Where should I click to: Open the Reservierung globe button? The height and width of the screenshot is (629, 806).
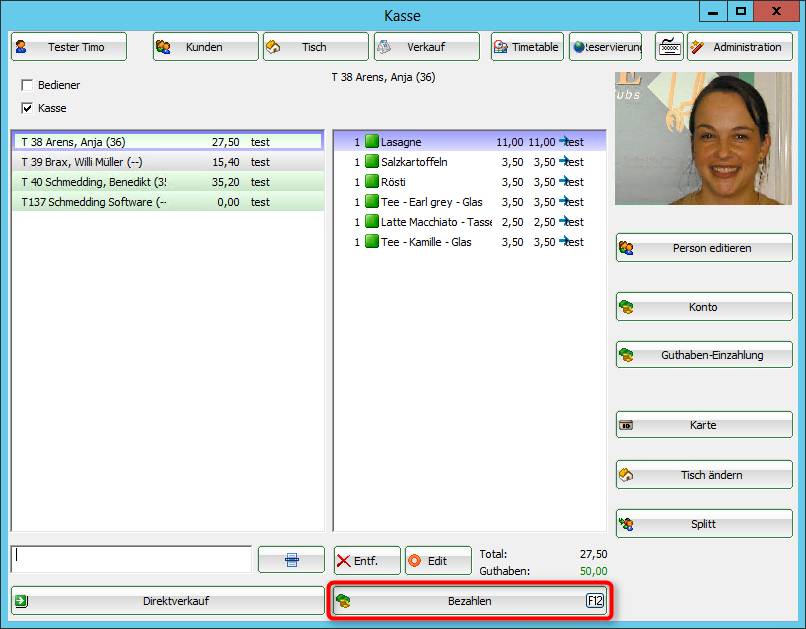point(605,47)
